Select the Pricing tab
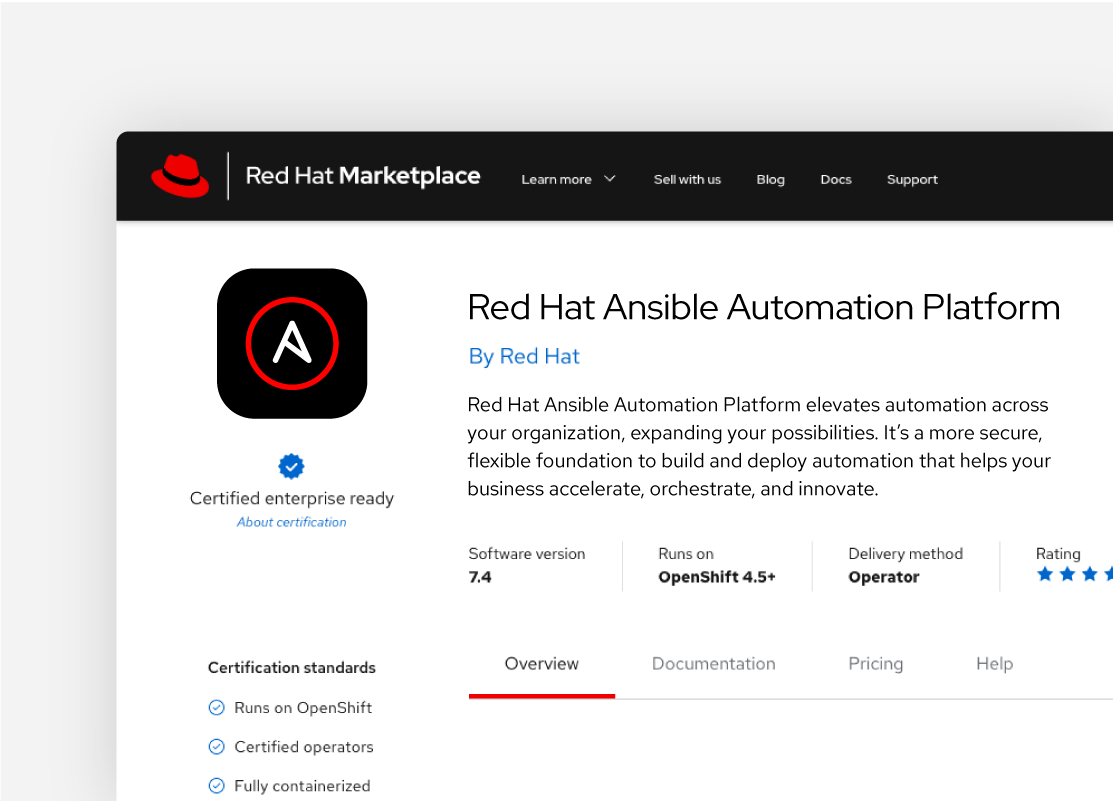This screenshot has height=801, width=1113. point(875,664)
